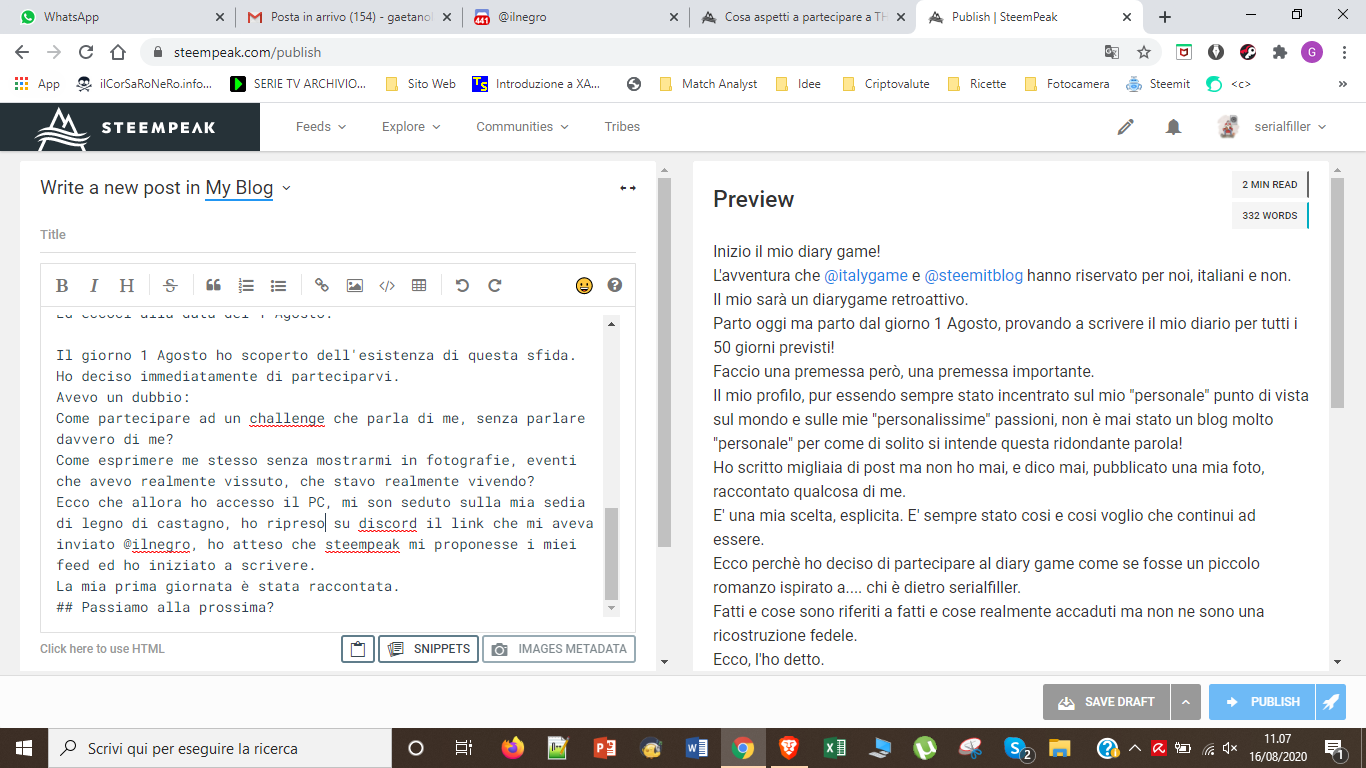Click into the post Title field
This screenshot has height=768, width=1366.
pos(338,235)
